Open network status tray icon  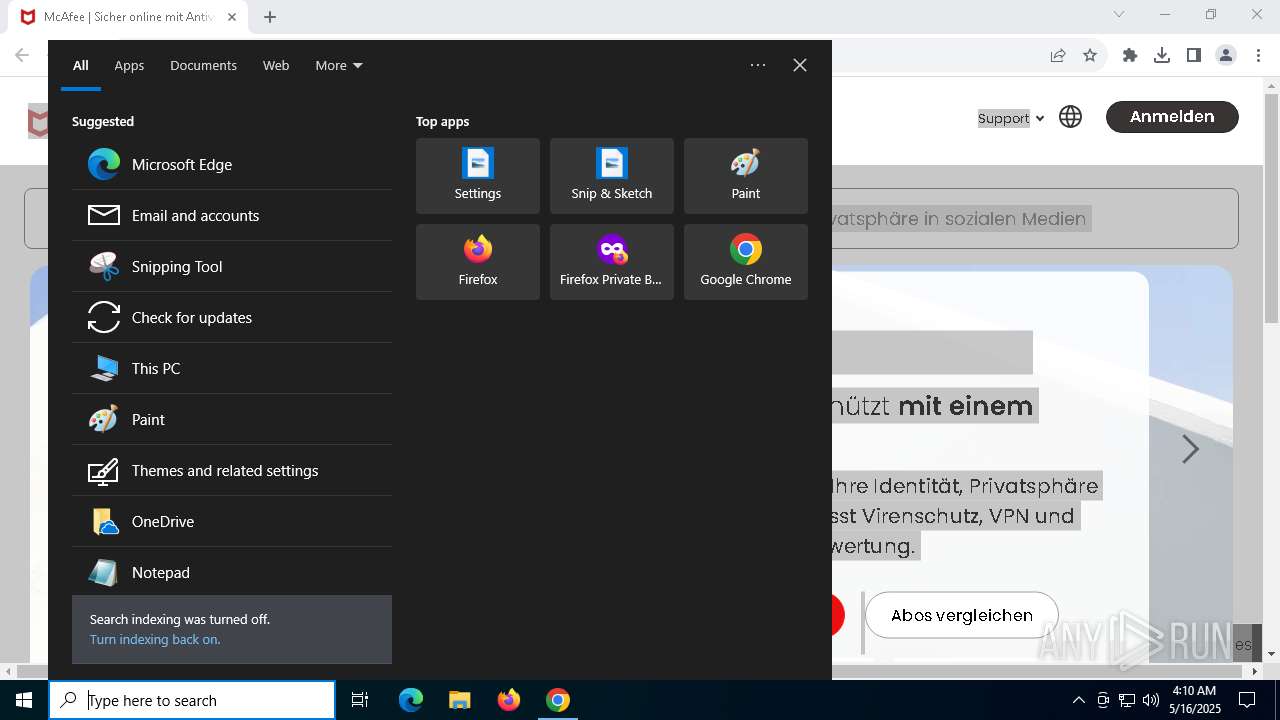1127,700
